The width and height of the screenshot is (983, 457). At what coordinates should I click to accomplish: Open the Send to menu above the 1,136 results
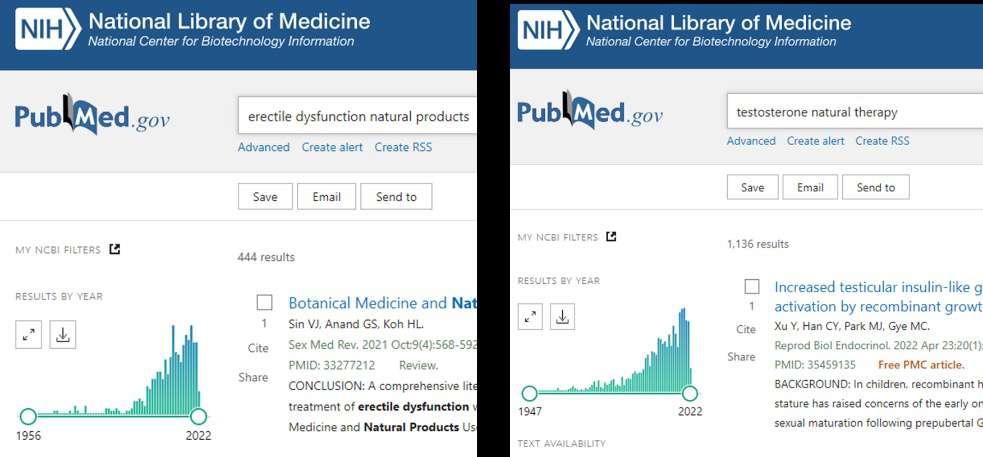pos(876,187)
